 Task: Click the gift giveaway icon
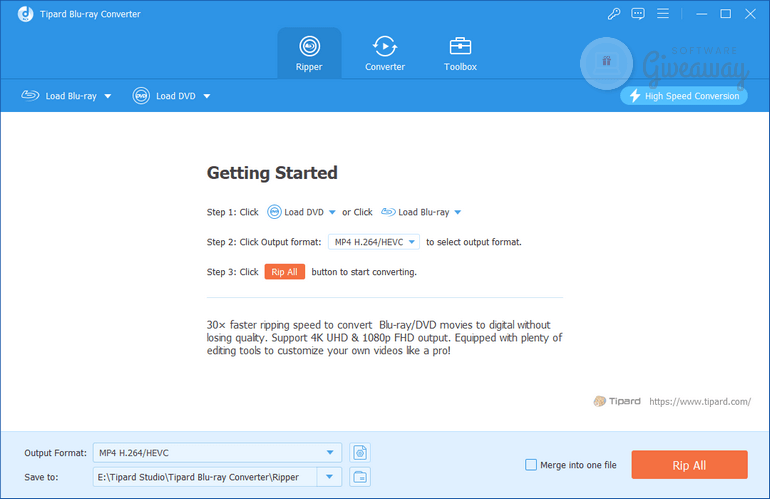(606, 63)
